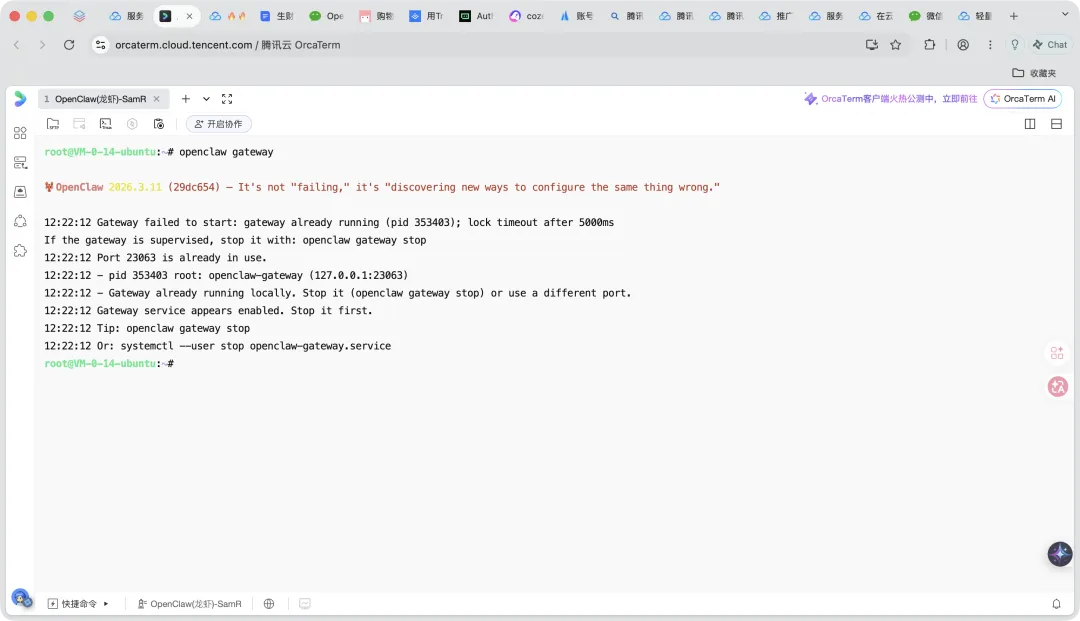Close the OpenClaw(龙虾)-SamR terminal tab
Screen dimensions: 1080x621
pos(156,99)
